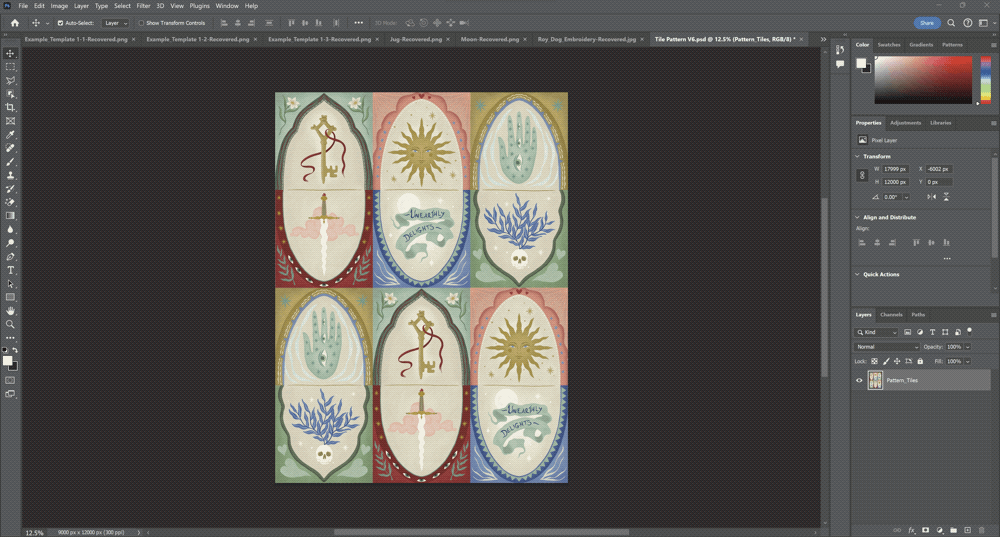This screenshot has width=1000, height=537.
Task: Enable Show Transform Controls checkbox
Action: tap(141, 23)
